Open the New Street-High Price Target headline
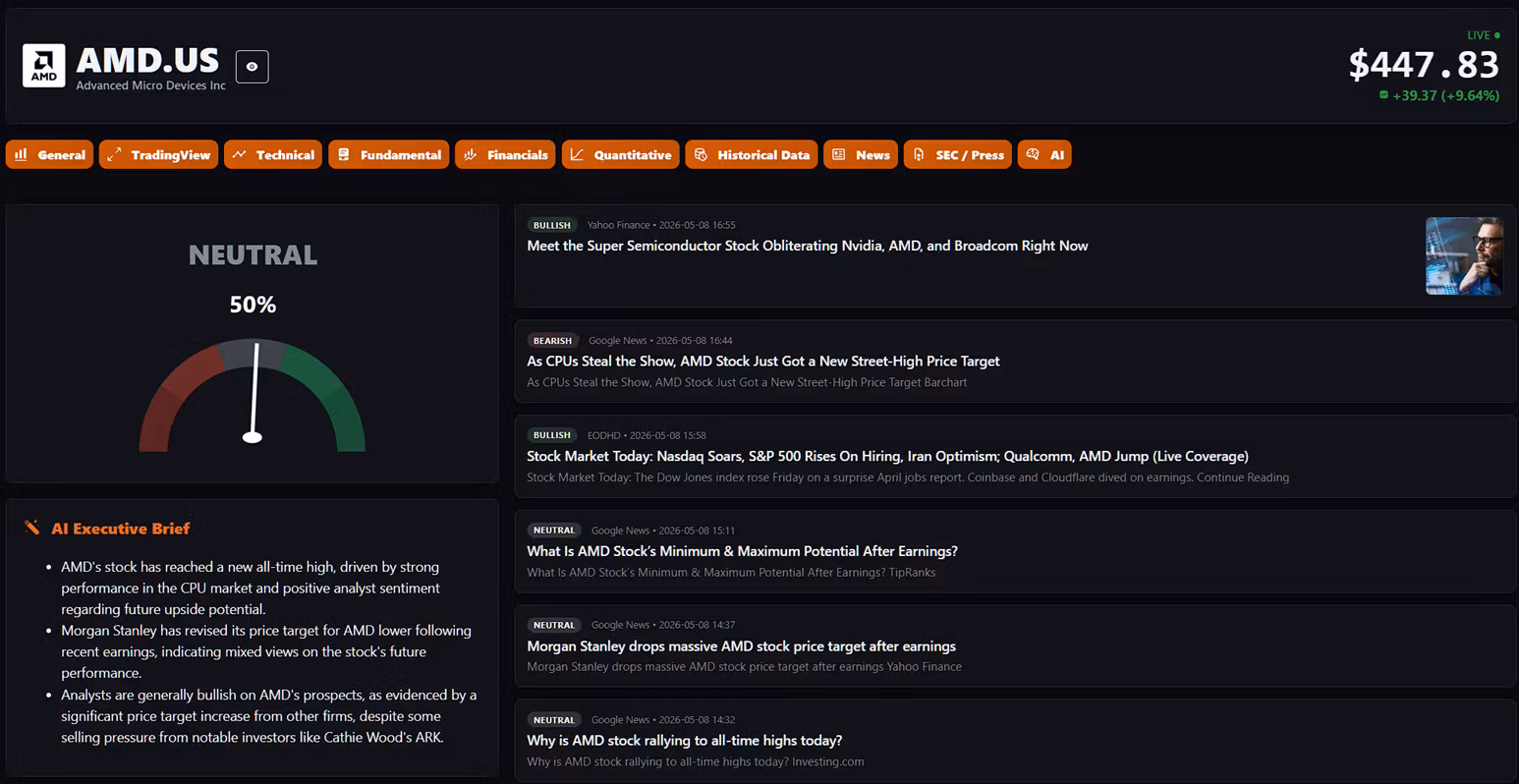Viewport: 1519px width, 784px height. pos(763,361)
